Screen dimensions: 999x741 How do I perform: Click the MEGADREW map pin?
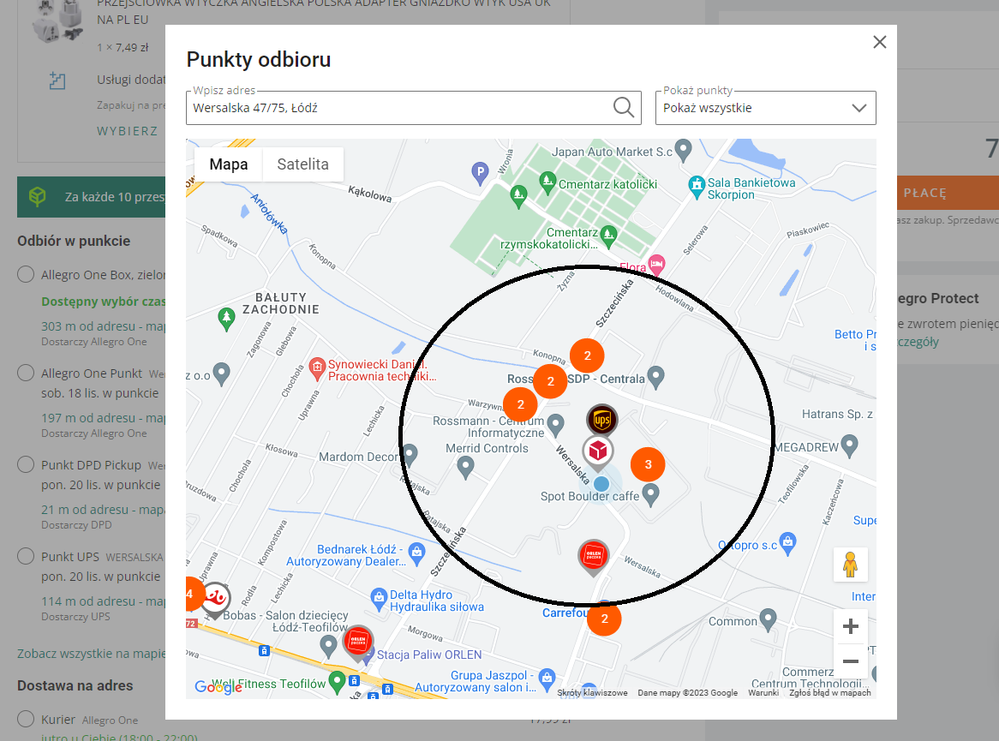(x=849, y=445)
